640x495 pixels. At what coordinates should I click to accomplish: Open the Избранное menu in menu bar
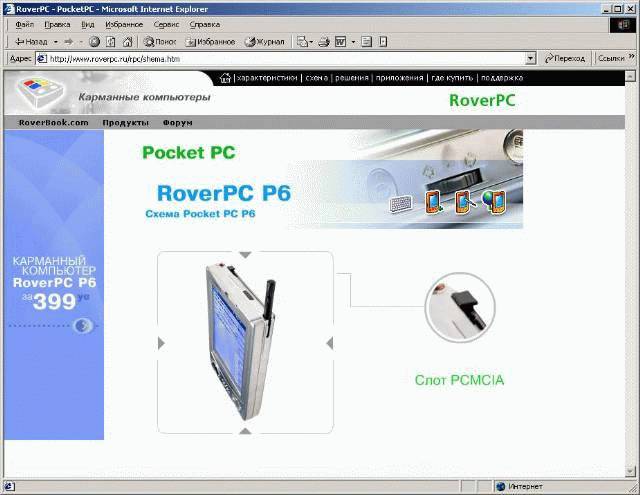tap(124, 24)
